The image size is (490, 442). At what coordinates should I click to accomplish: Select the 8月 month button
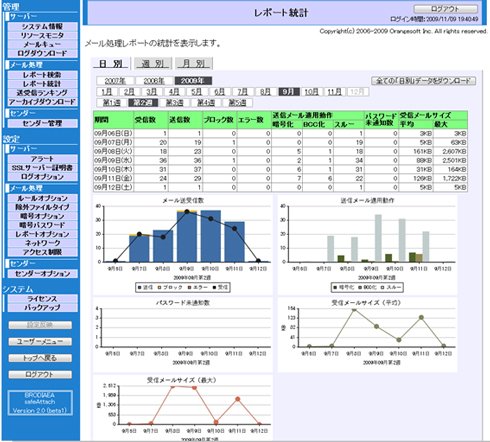[266, 92]
